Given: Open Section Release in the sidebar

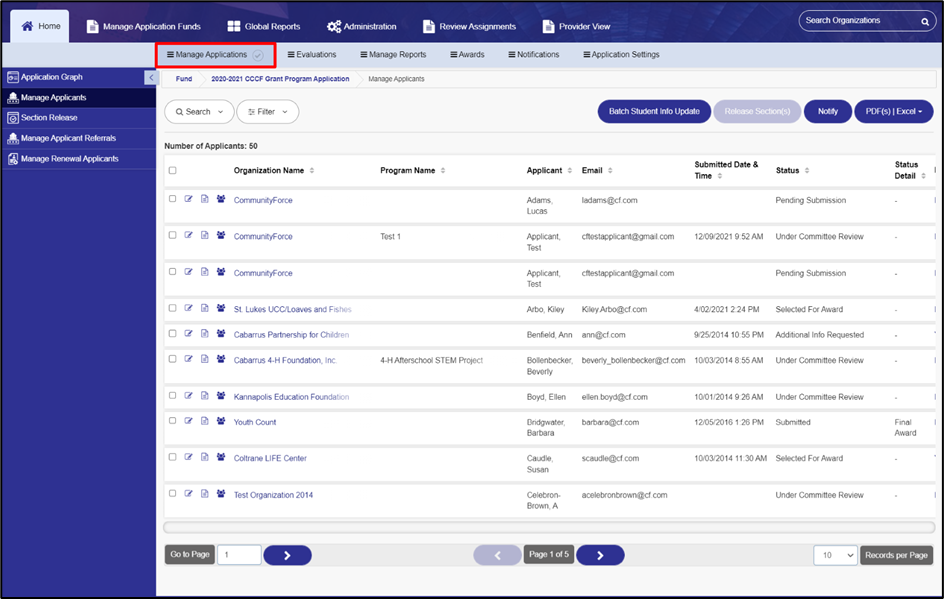Looking at the screenshot, I should (79, 118).
